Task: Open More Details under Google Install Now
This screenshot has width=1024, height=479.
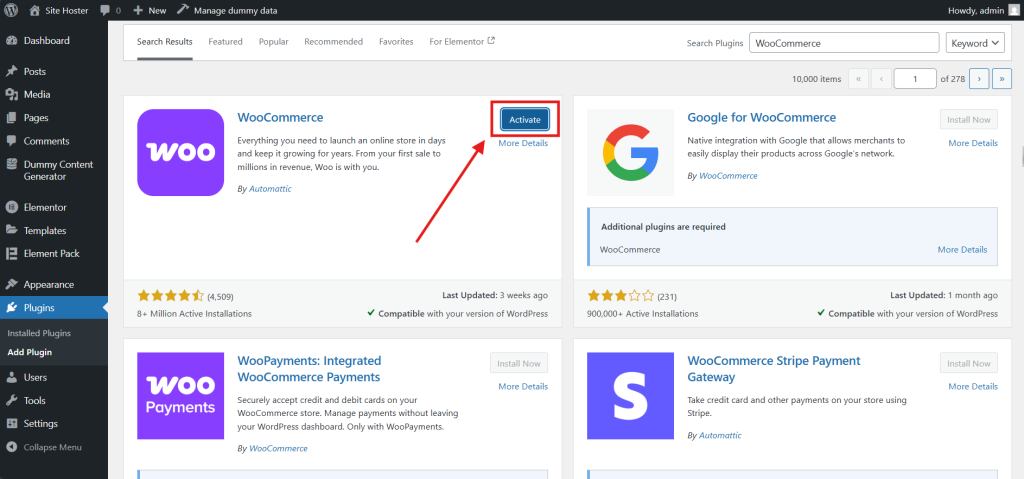Action: tap(973, 143)
